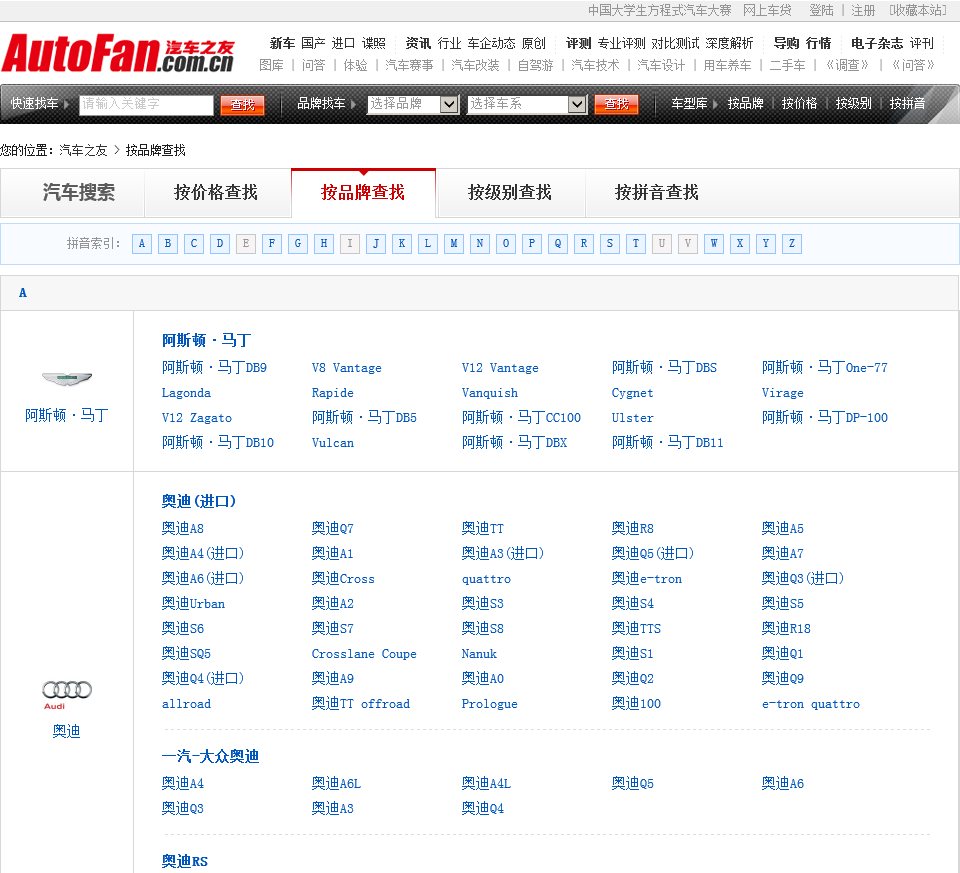Open 新车 in the top navigation
960x873 pixels.
pyautogui.click(x=282, y=43)
